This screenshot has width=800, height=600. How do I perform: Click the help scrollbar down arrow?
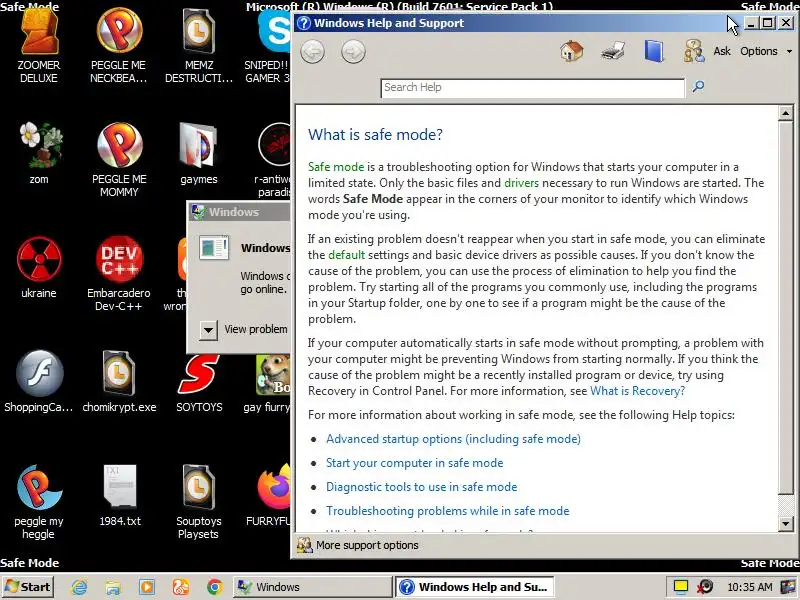785,523
